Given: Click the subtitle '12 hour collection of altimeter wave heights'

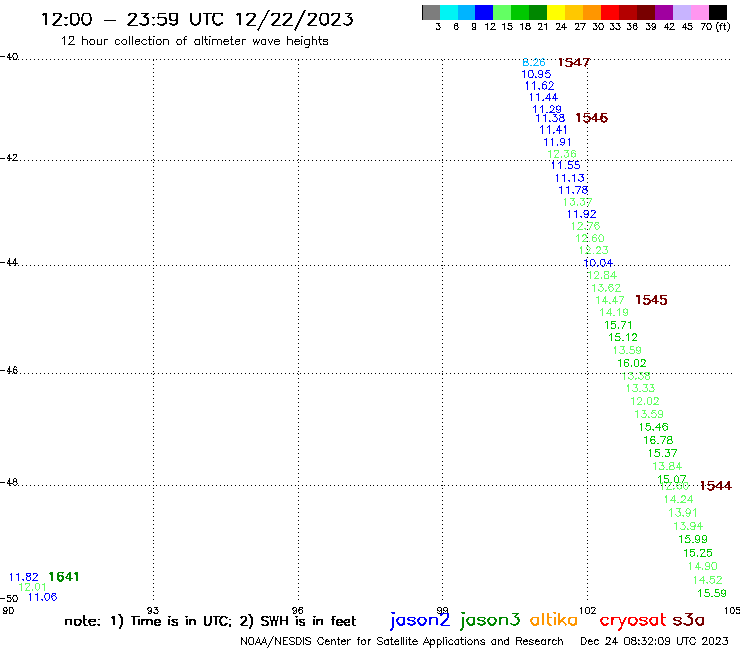Looking at the screenshot, I should [x=194, y=41].
